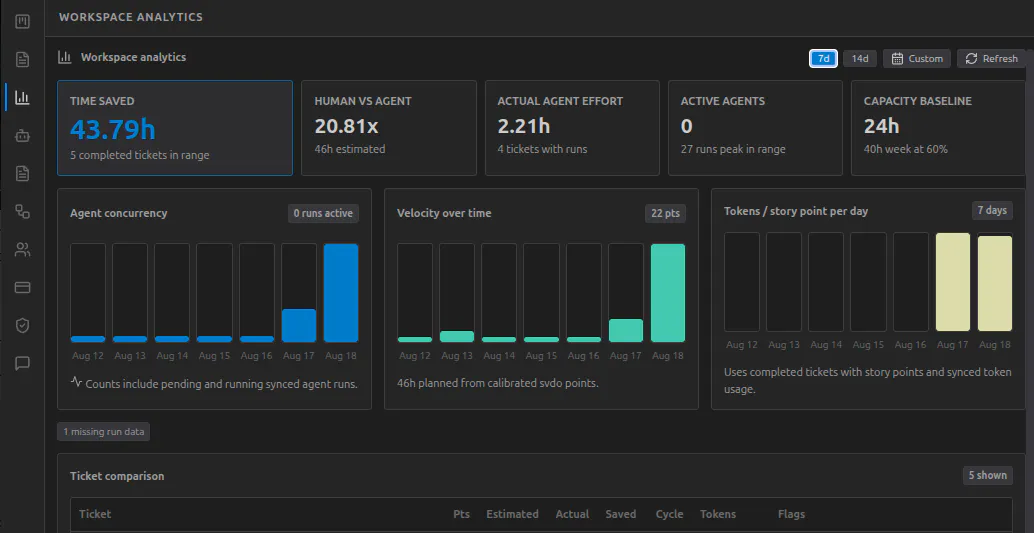Click the Aug 18 agent concurrency bar

point(341,293)
